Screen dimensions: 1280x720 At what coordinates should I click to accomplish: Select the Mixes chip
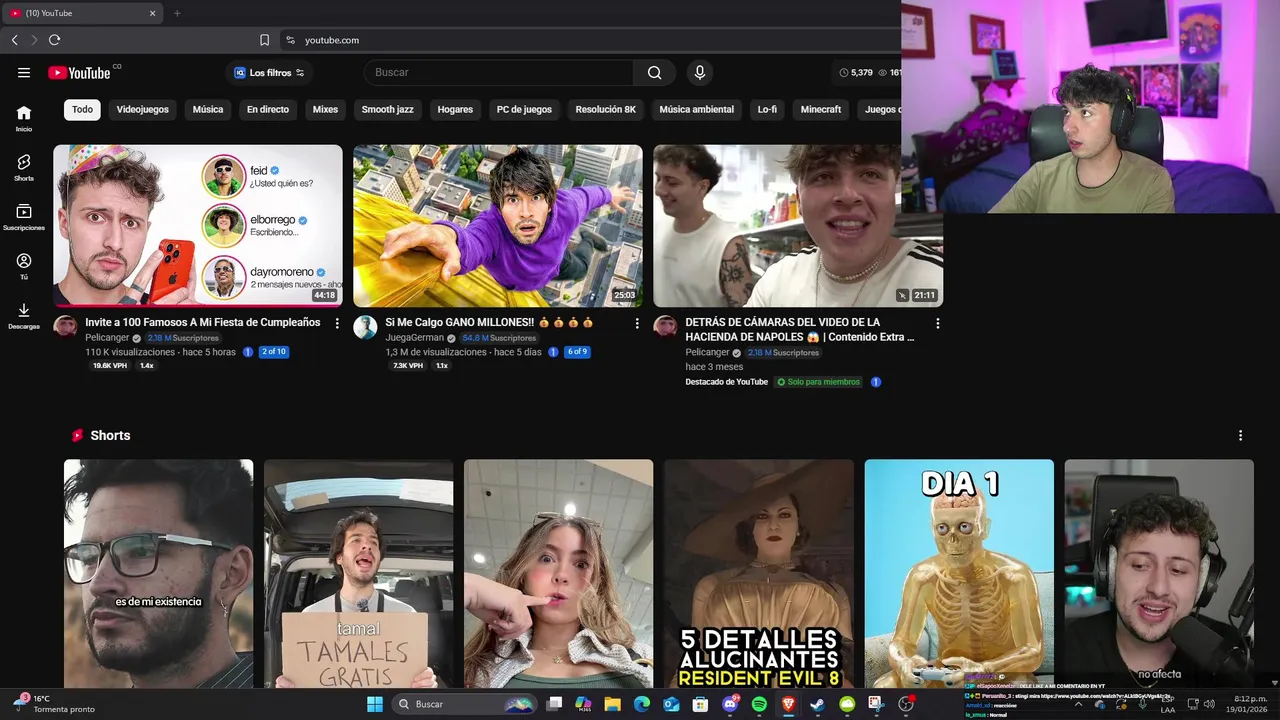pyautogui.click(x=325, y=109)
